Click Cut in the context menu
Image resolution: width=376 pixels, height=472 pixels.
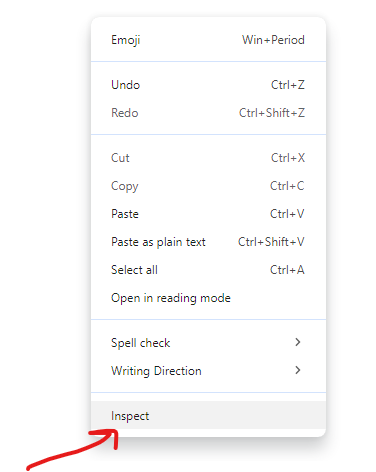click(x=208, y=158)
